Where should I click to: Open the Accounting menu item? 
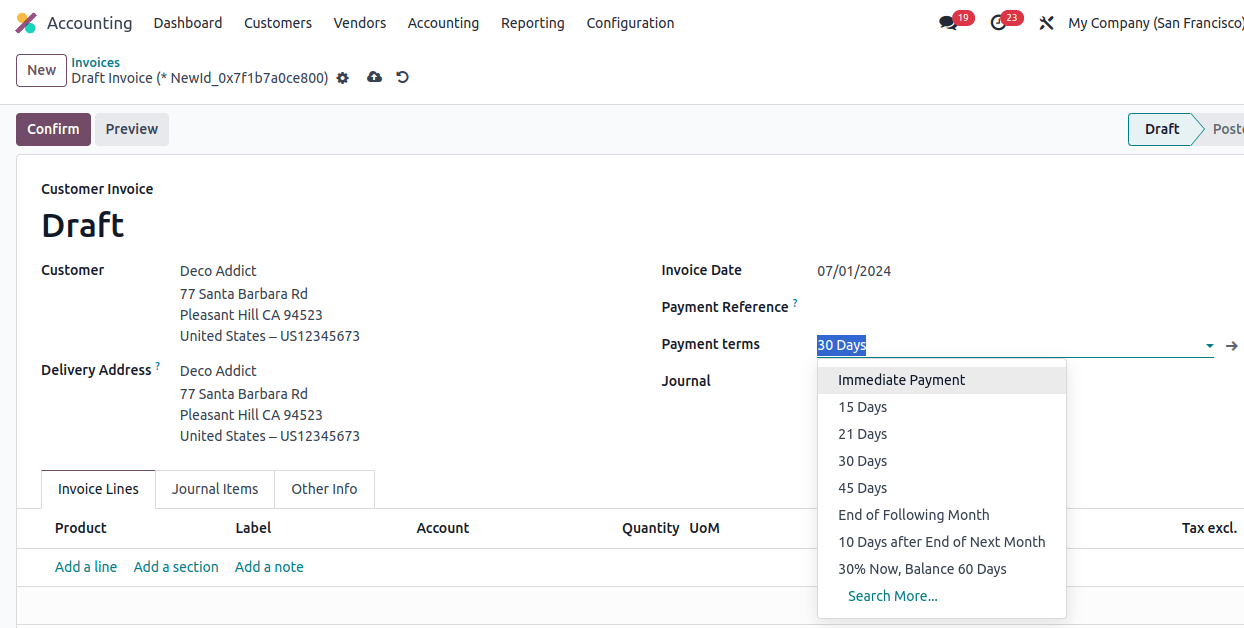[x=443, y=23]
